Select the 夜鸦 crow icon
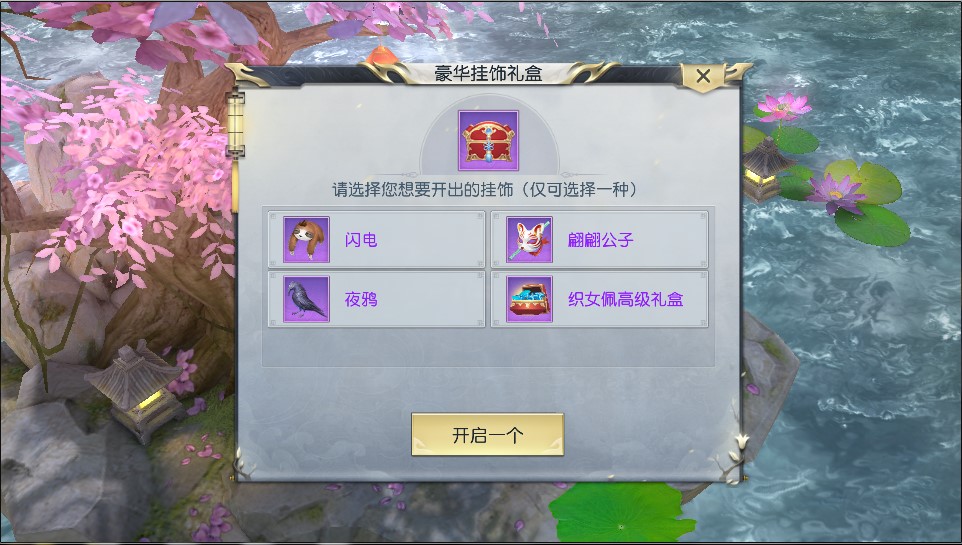Screen dimensions: 962x545 306,299
